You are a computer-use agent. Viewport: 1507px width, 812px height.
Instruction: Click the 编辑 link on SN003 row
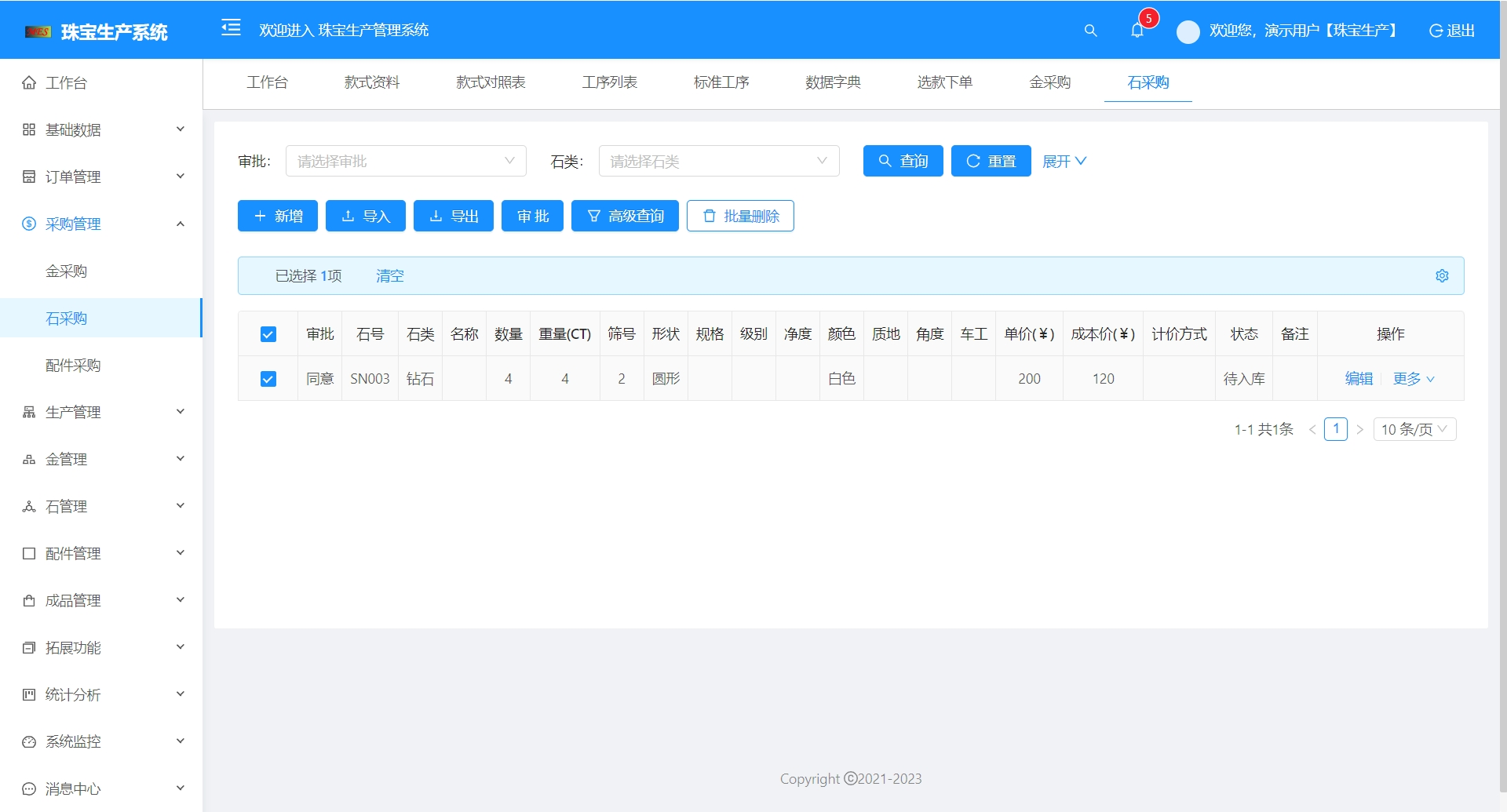1359,378
